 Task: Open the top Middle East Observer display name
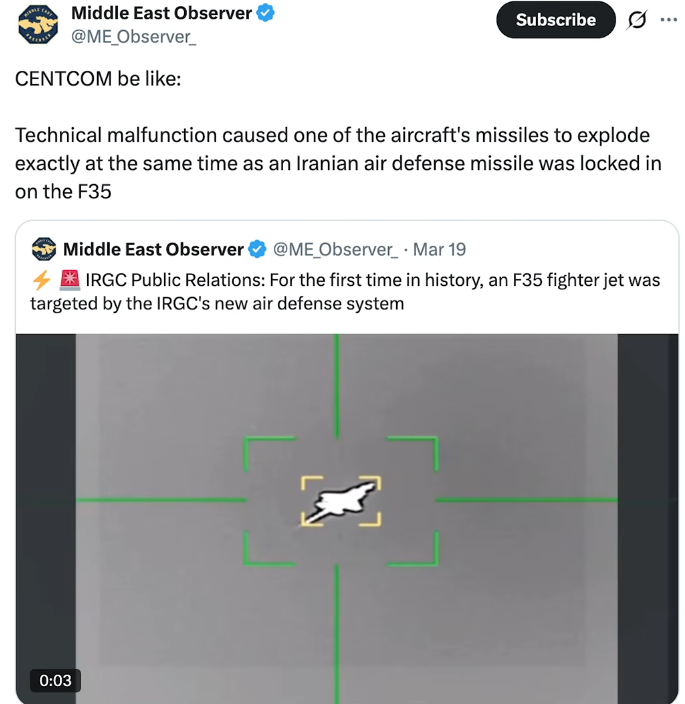pyautogui.click(x=161, y=14)
